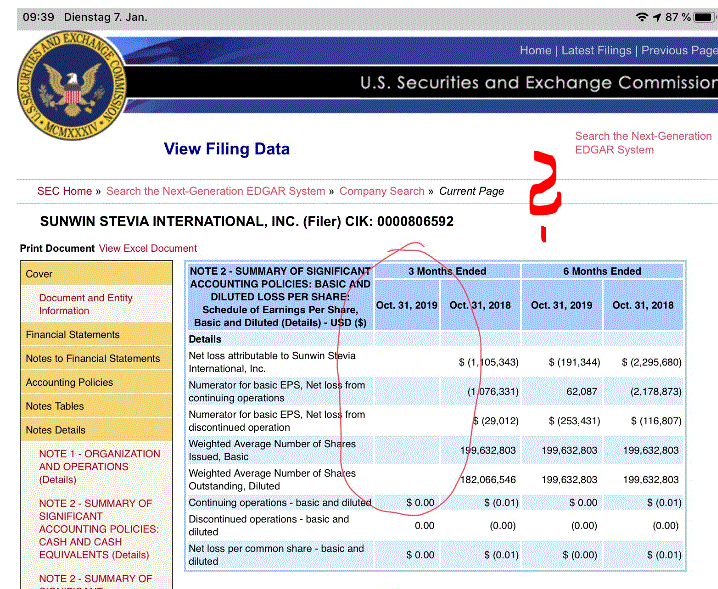Select the 3 Months Ended column header
The height and width of the screenshot is (589, 718).
pos(447,271)
